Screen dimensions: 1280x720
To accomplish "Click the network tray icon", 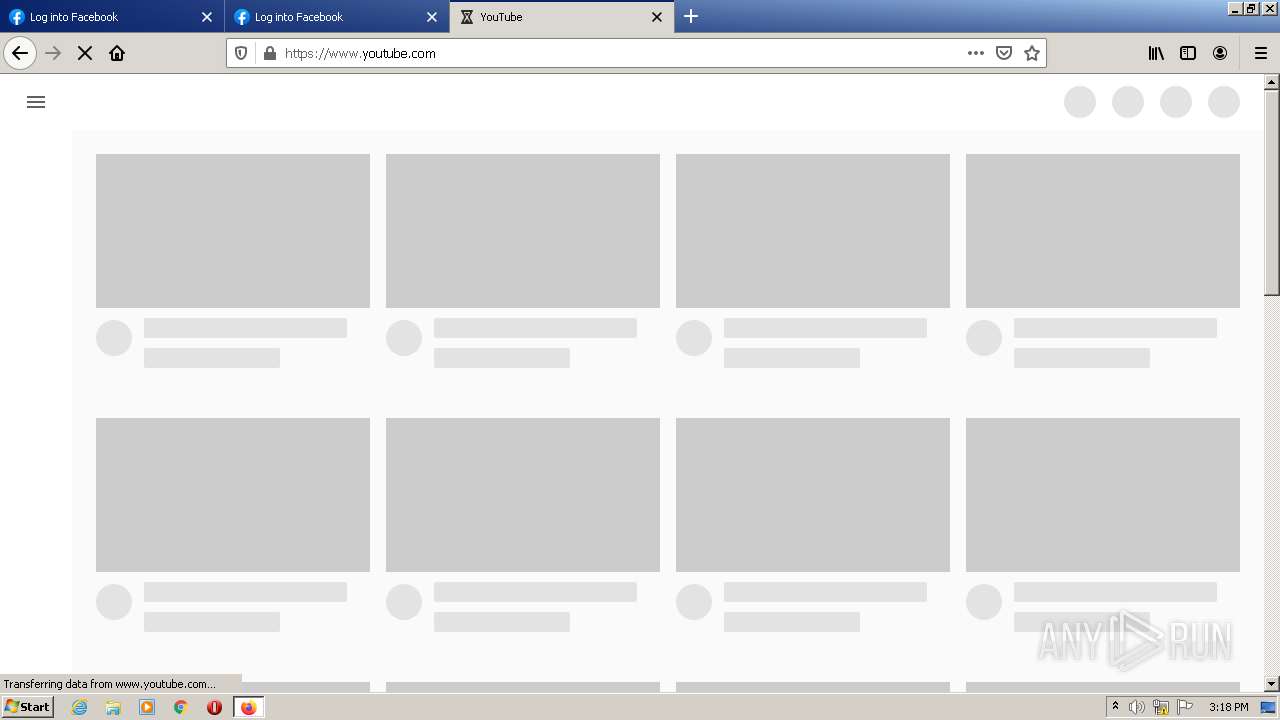I will [x=1161, y=707].
